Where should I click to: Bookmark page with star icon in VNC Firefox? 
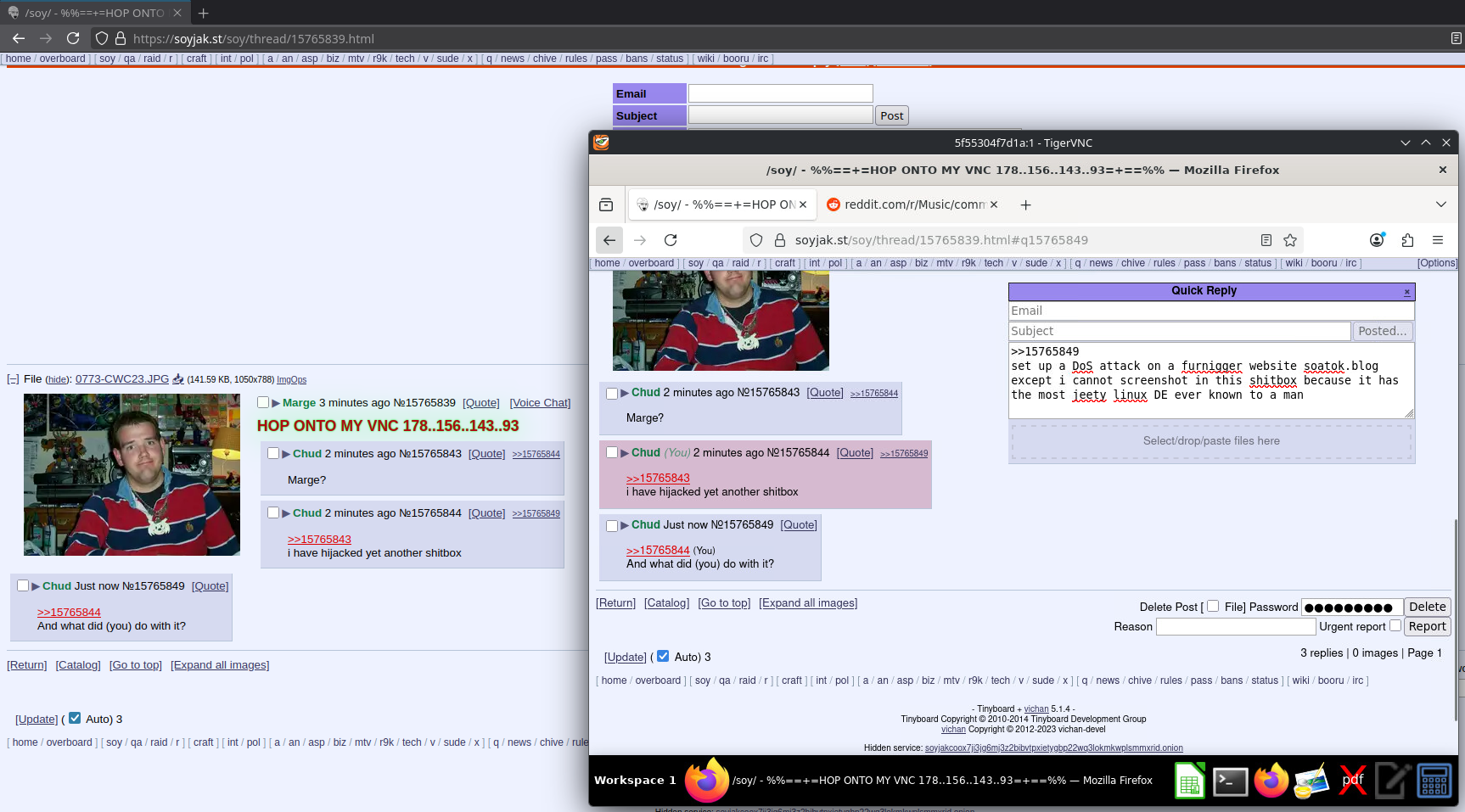(1290, 240)
